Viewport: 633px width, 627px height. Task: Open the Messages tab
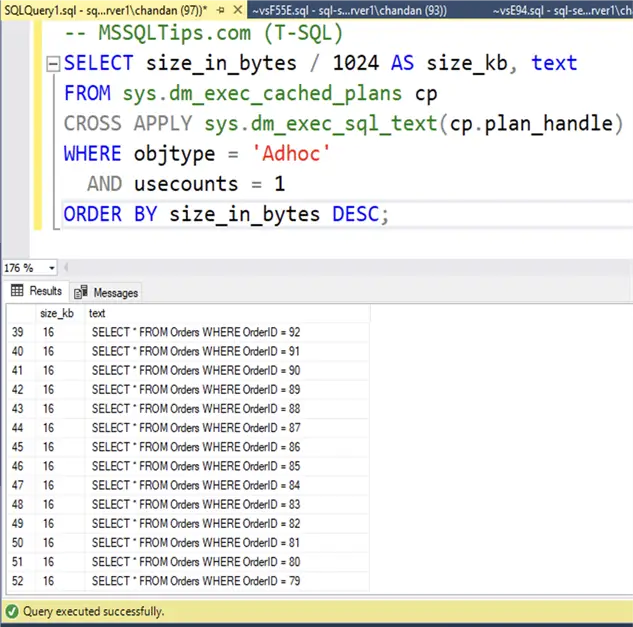pyautogui.click(x=106, y=292)
